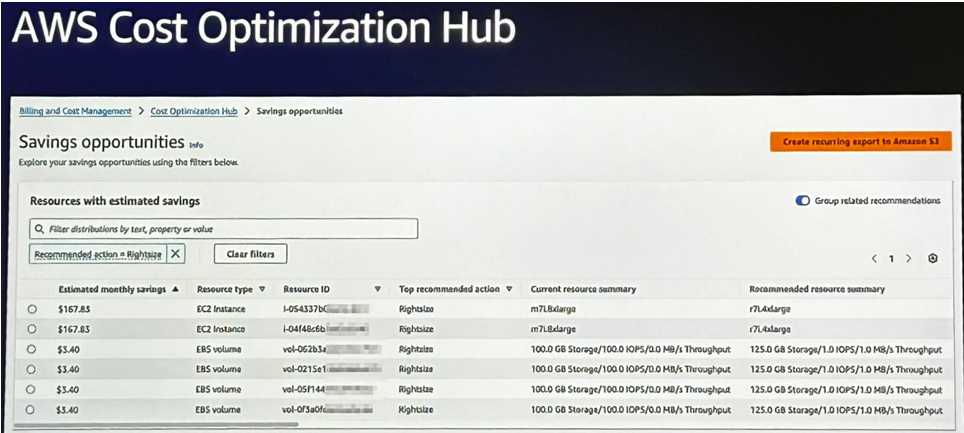Open Resource ID column sort dropdown
Screen dimensions: 964x433
pos(377,289)
